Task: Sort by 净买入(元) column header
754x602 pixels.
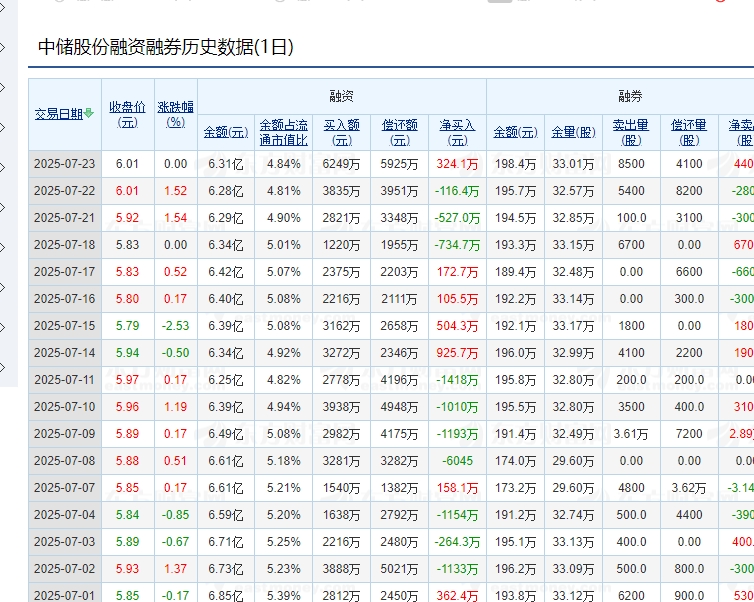Action: [457, 132]
